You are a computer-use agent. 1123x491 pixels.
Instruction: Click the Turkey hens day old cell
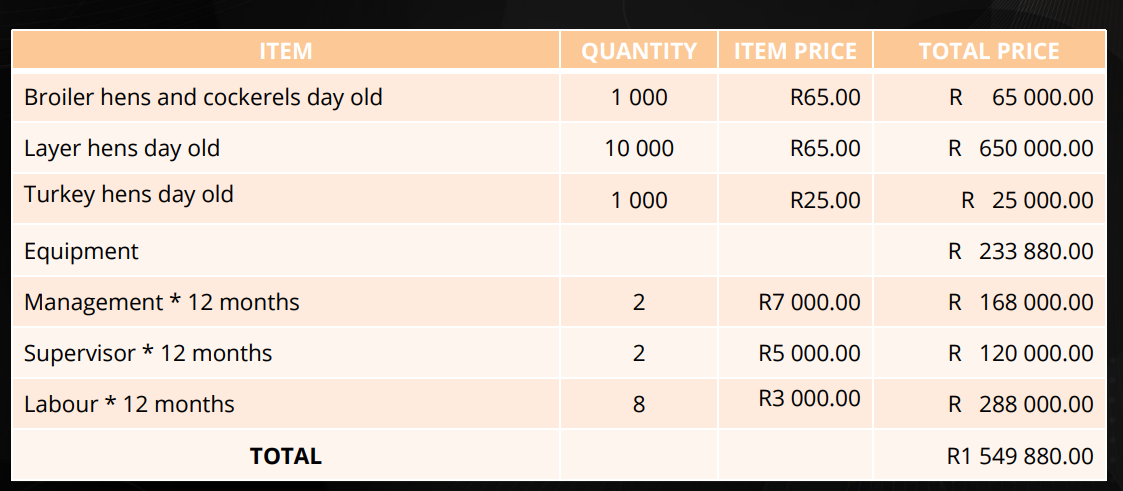click(x=129, y=194)
